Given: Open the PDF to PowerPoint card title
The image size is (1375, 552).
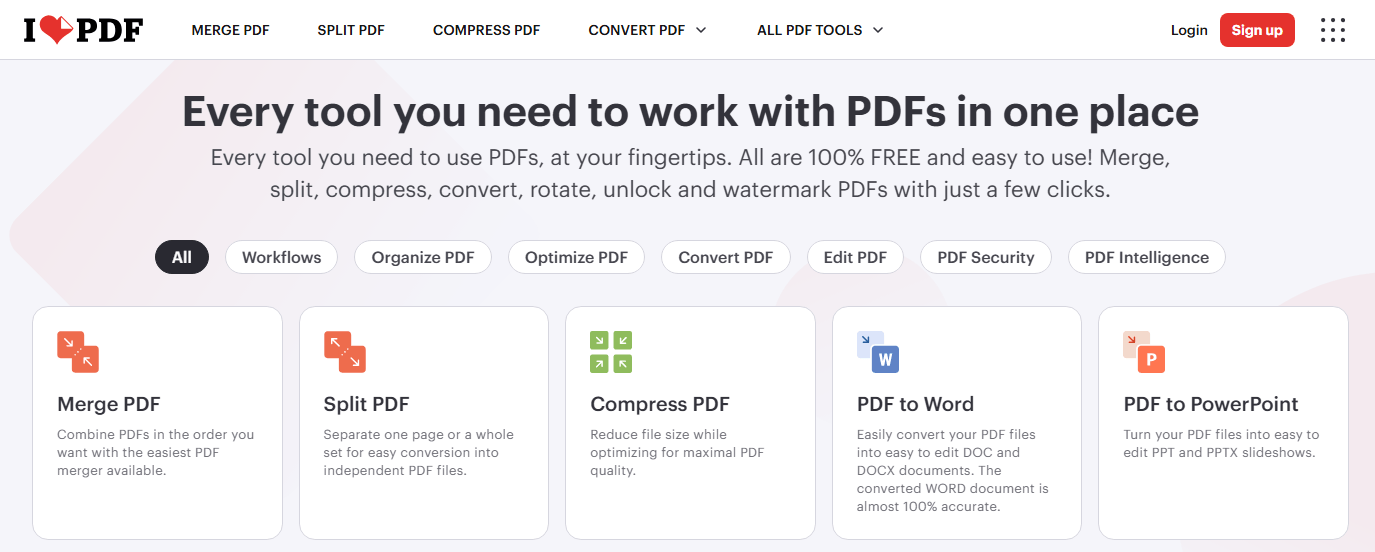Looking at the screenshot, I should (1211, 404).
